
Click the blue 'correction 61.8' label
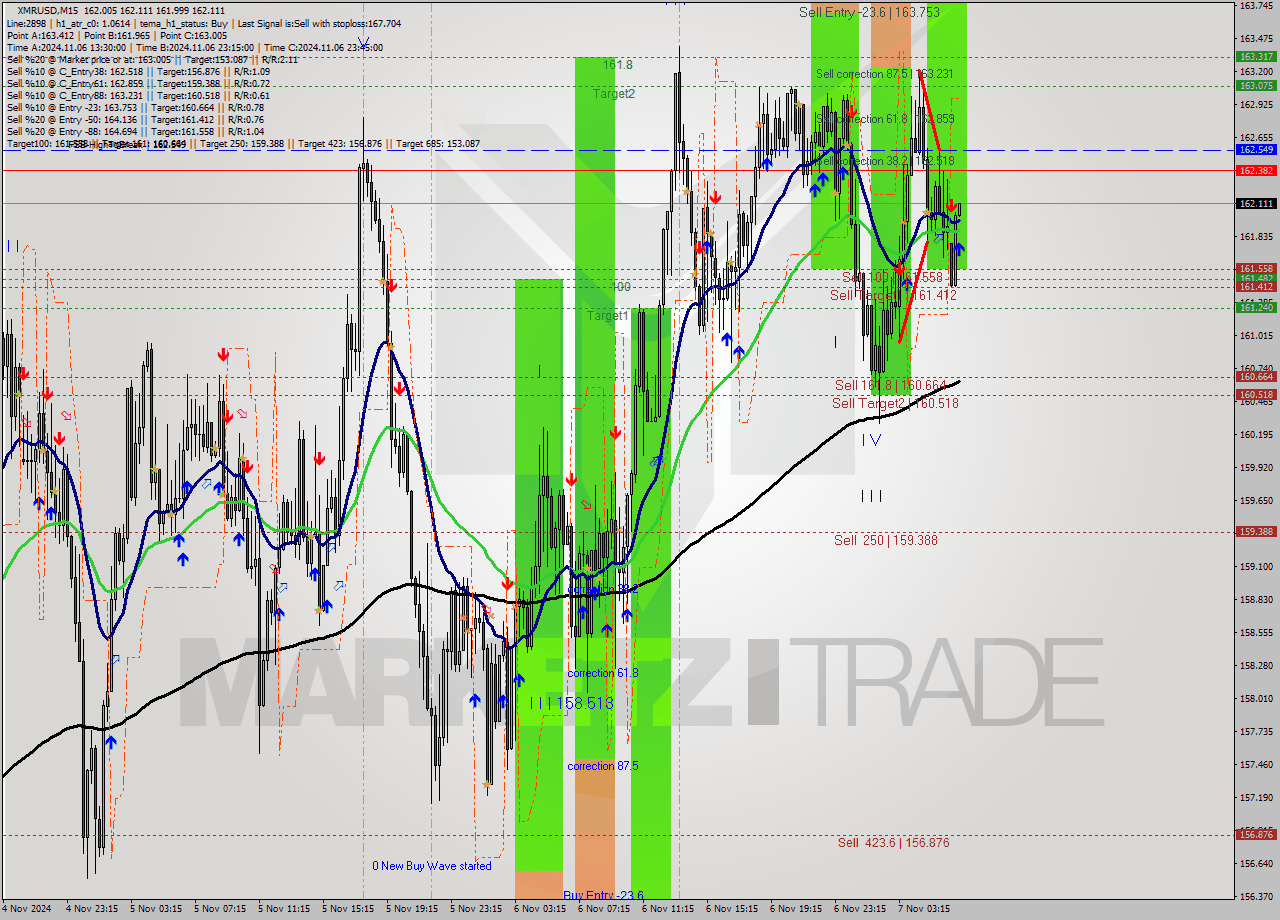(602, 673)
